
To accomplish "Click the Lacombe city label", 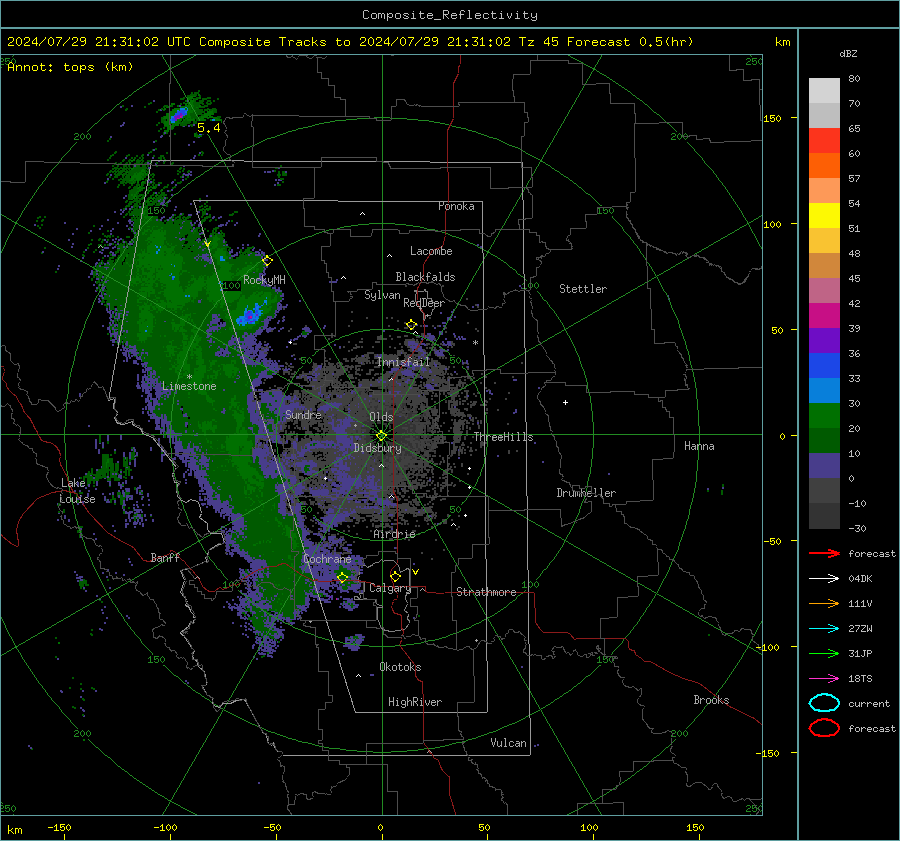I will click(431, 251).
